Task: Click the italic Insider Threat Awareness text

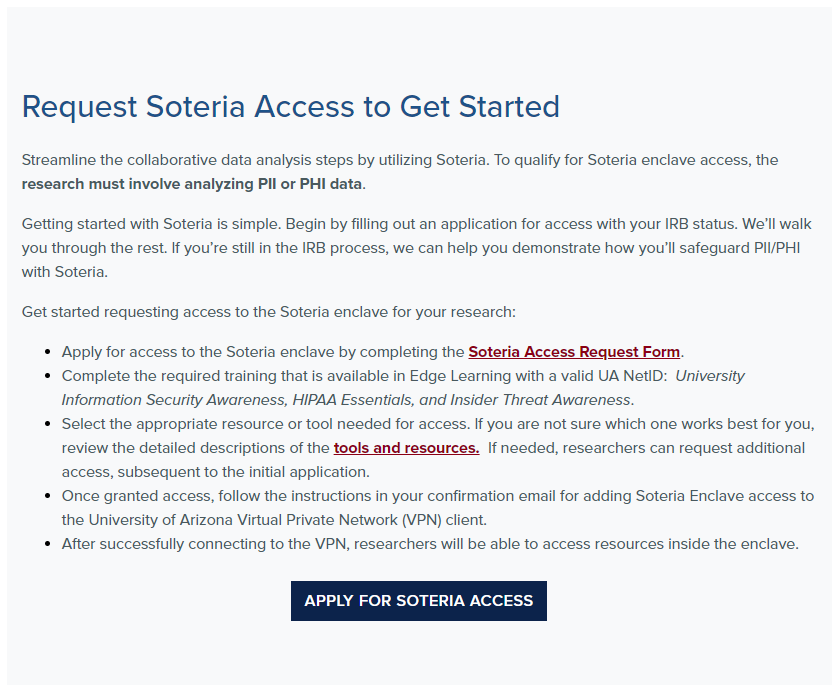Action: 567,400
